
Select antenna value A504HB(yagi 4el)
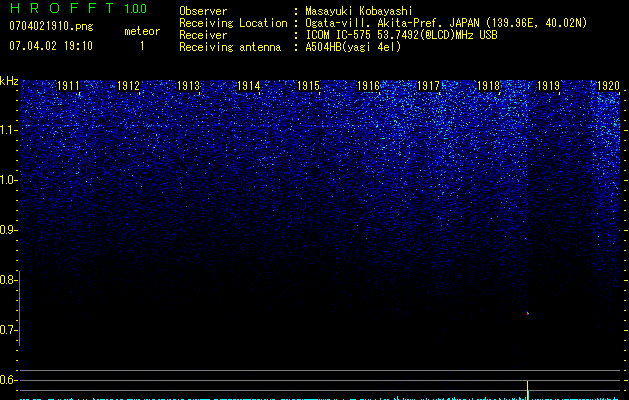click(353, 47)
